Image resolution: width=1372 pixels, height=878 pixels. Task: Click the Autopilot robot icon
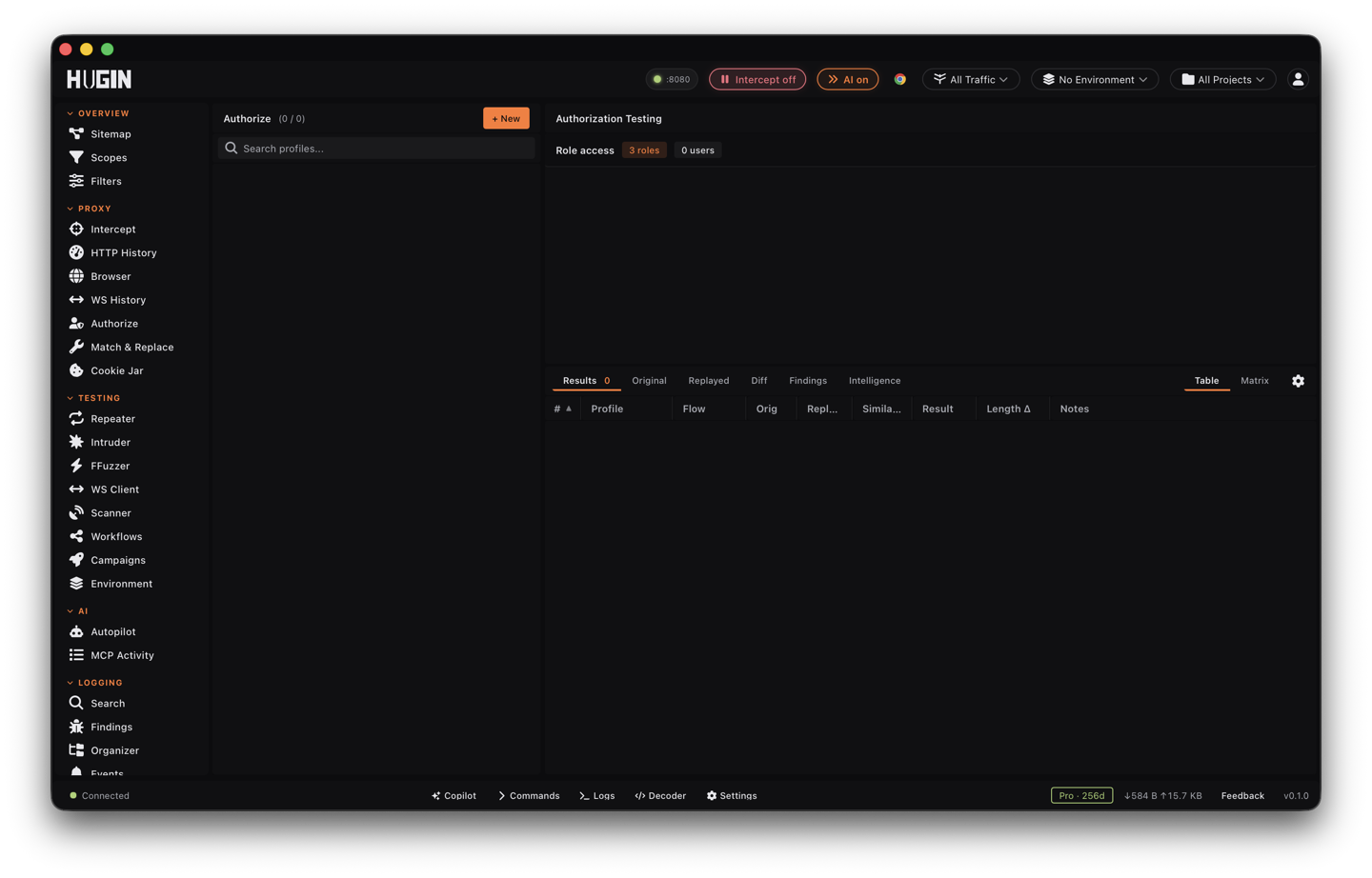76,631
